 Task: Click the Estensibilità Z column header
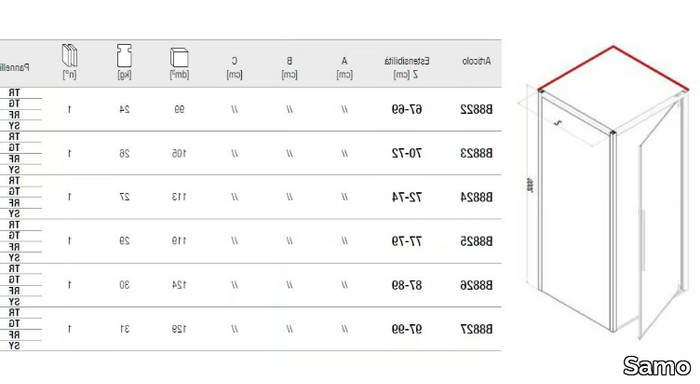406,67
